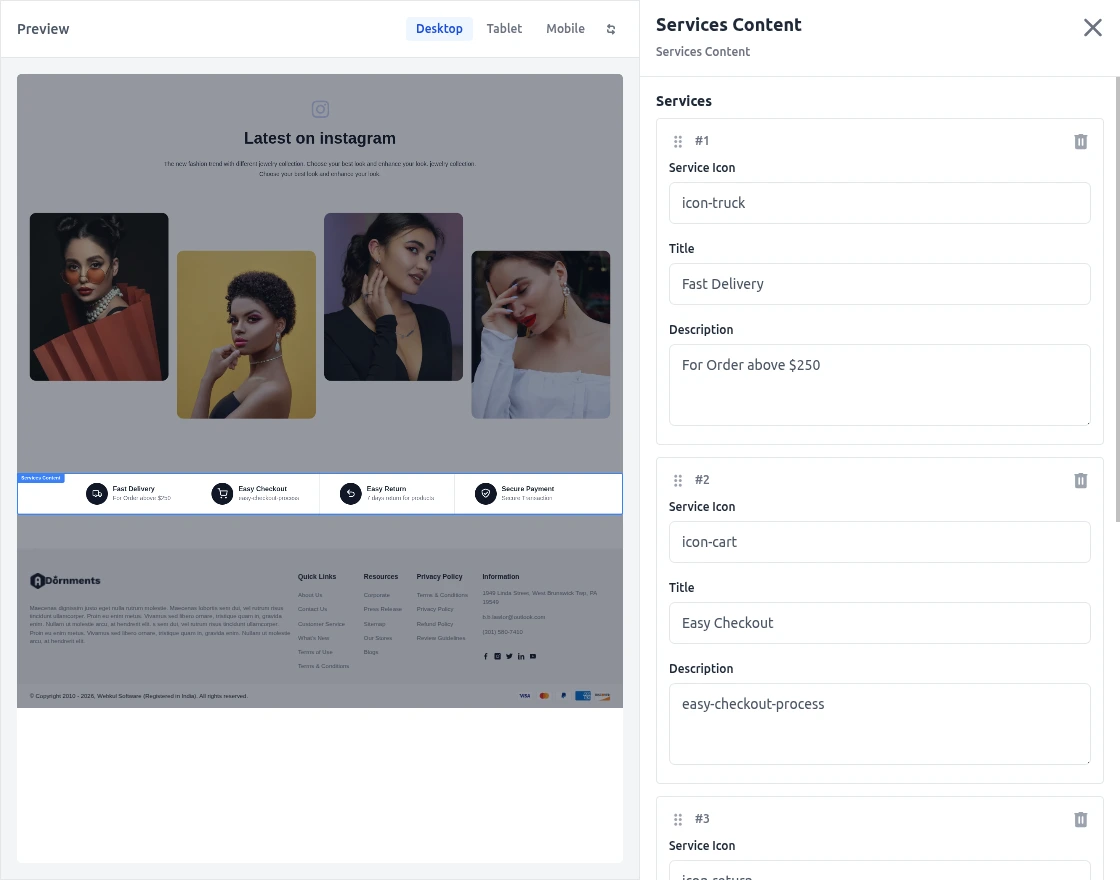The image size is (1120, 880).
Task: Edit the Easy Checkout title field
Action: pyautogui.click(x=879, y=623)
